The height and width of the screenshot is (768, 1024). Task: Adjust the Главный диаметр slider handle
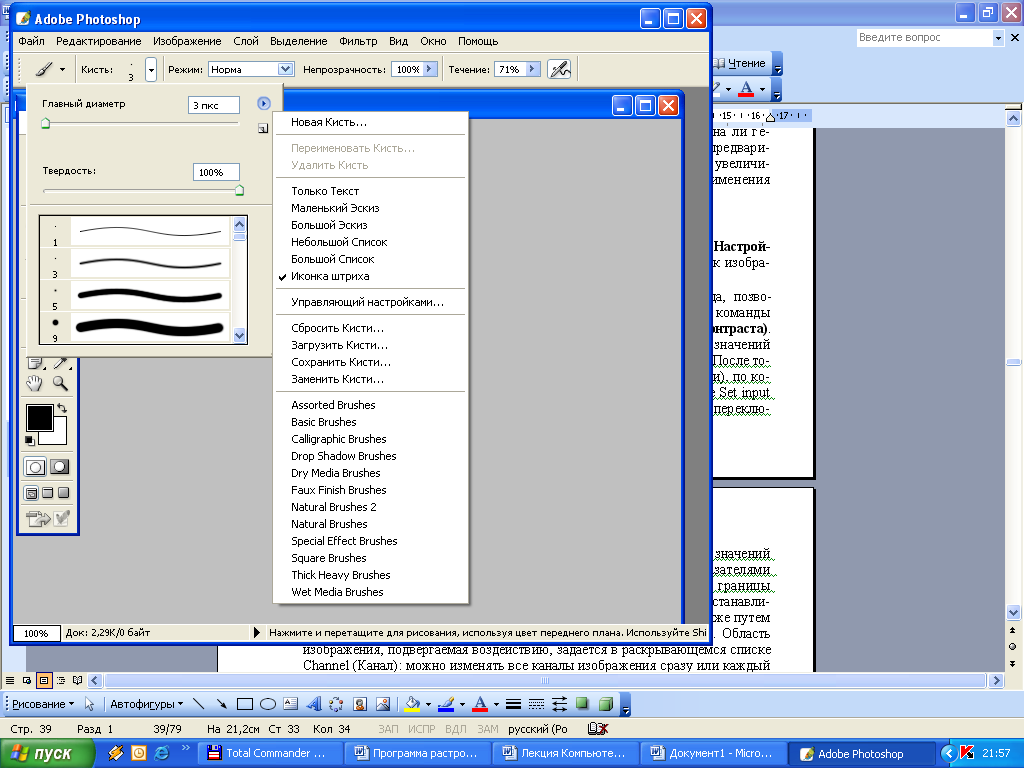click(x=46, y=123)
